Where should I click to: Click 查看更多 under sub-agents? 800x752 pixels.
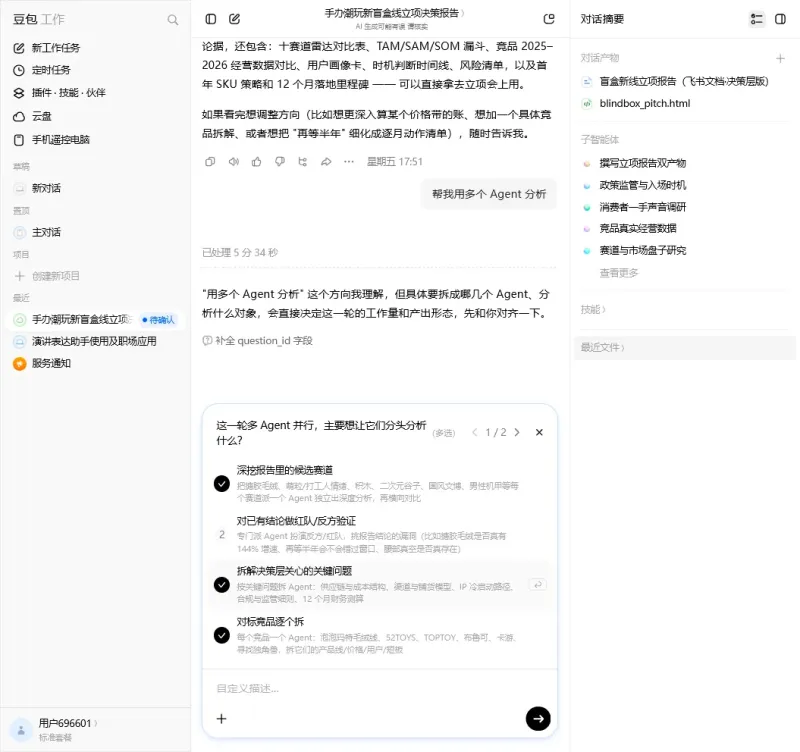[619, 273]
